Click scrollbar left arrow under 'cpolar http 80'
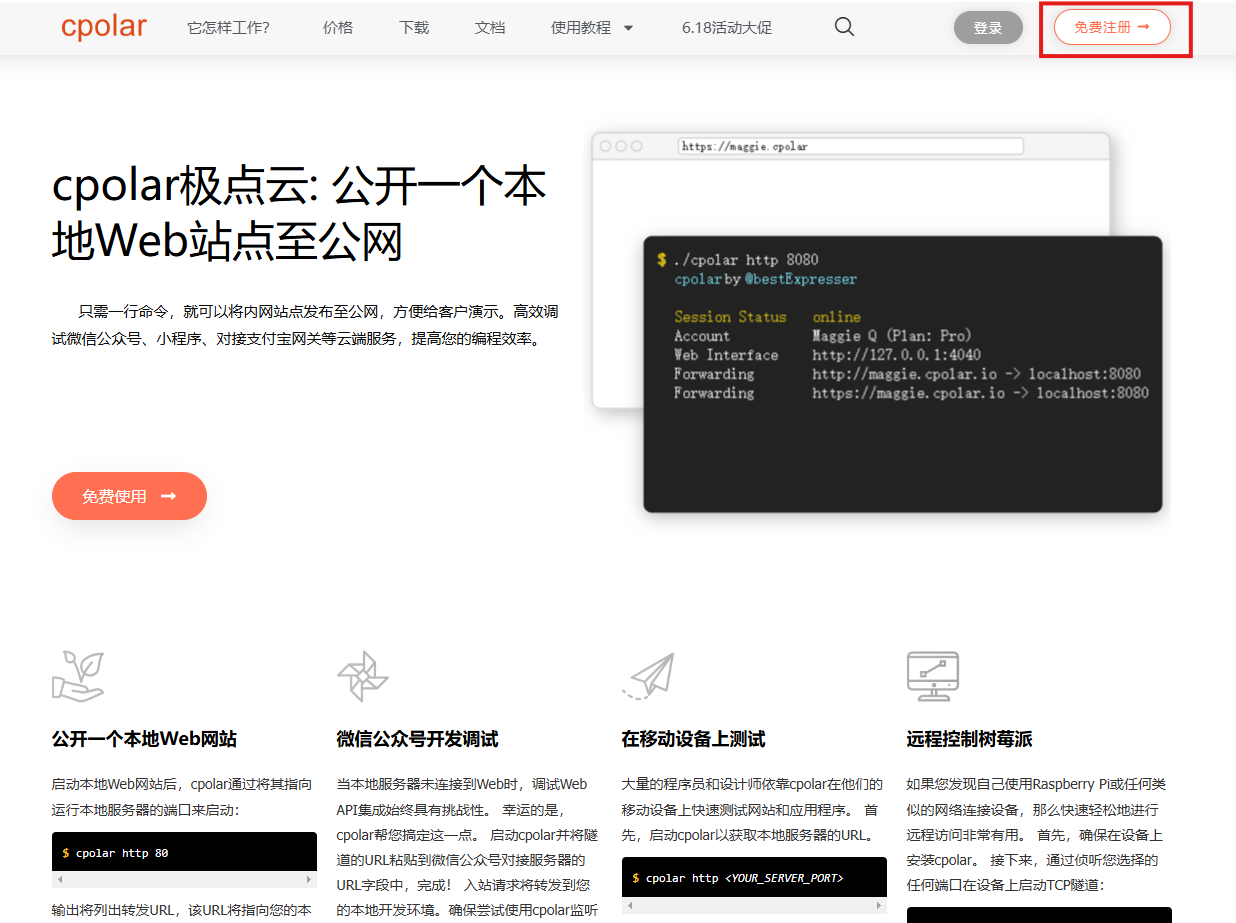 [60, 880]
